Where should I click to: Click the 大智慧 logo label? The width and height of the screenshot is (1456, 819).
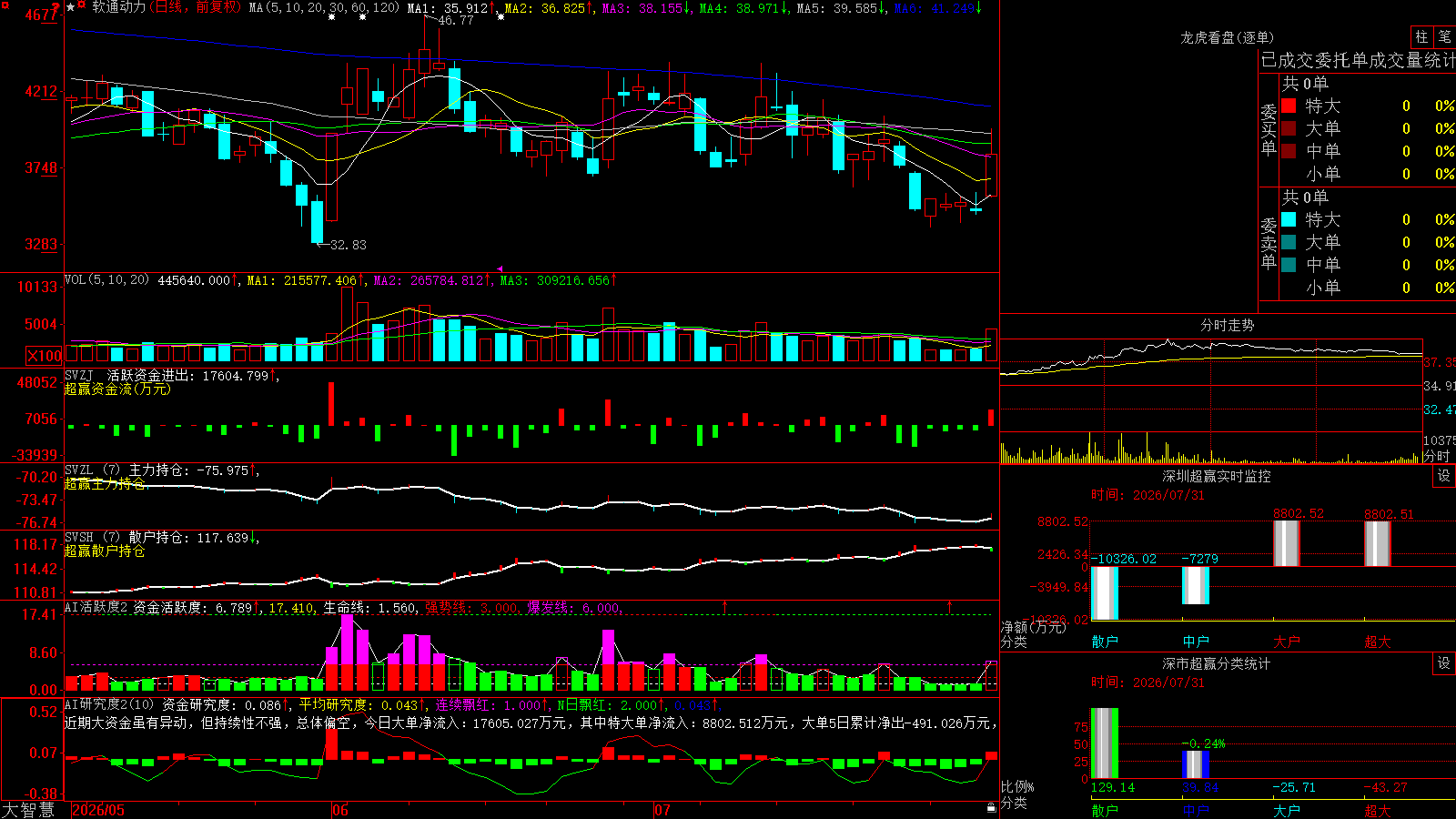28,810
